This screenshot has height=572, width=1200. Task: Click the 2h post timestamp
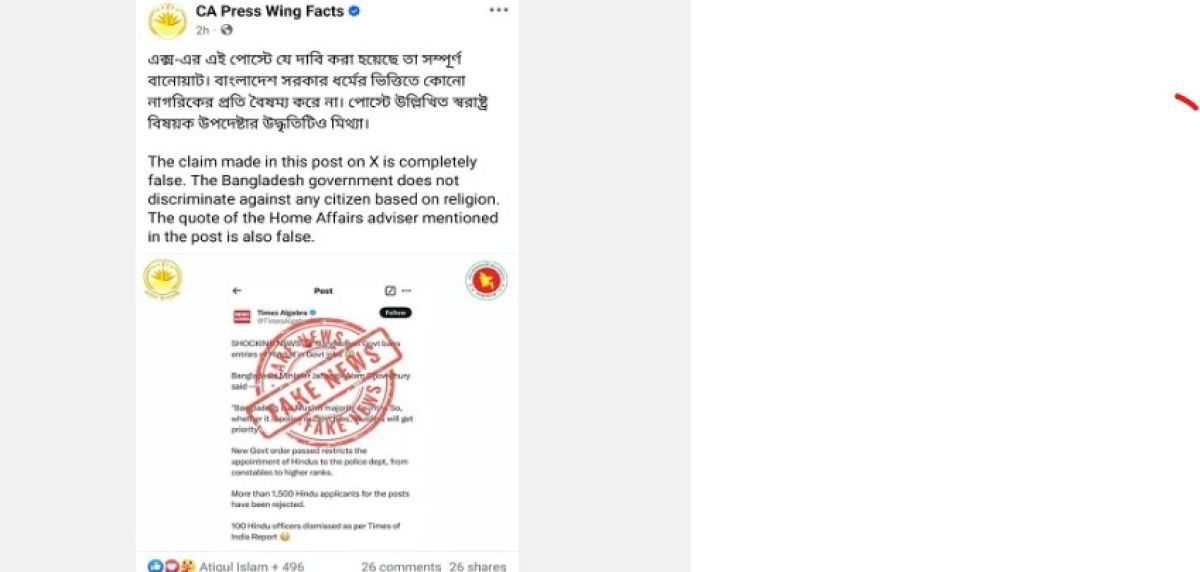point(202,30)
